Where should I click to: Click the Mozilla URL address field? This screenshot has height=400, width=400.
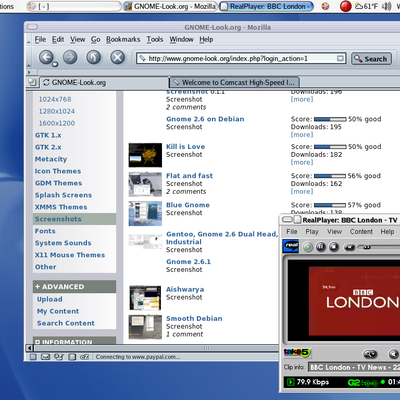point(241,59)
